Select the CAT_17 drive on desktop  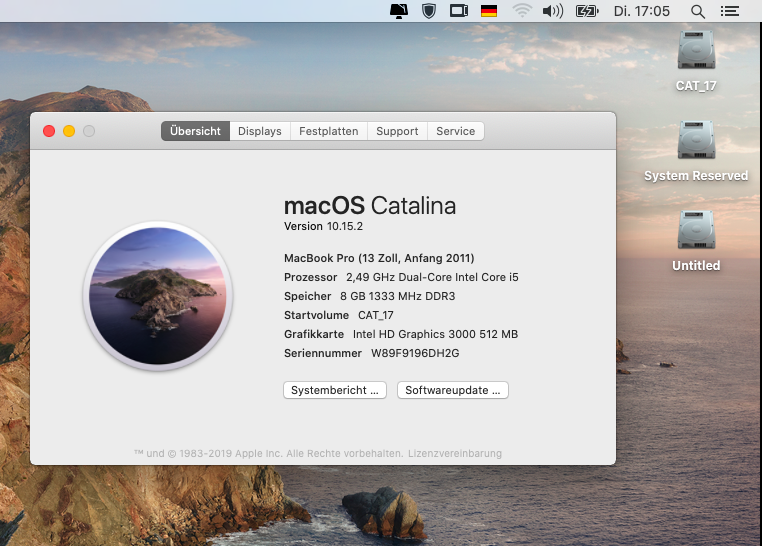696,50
